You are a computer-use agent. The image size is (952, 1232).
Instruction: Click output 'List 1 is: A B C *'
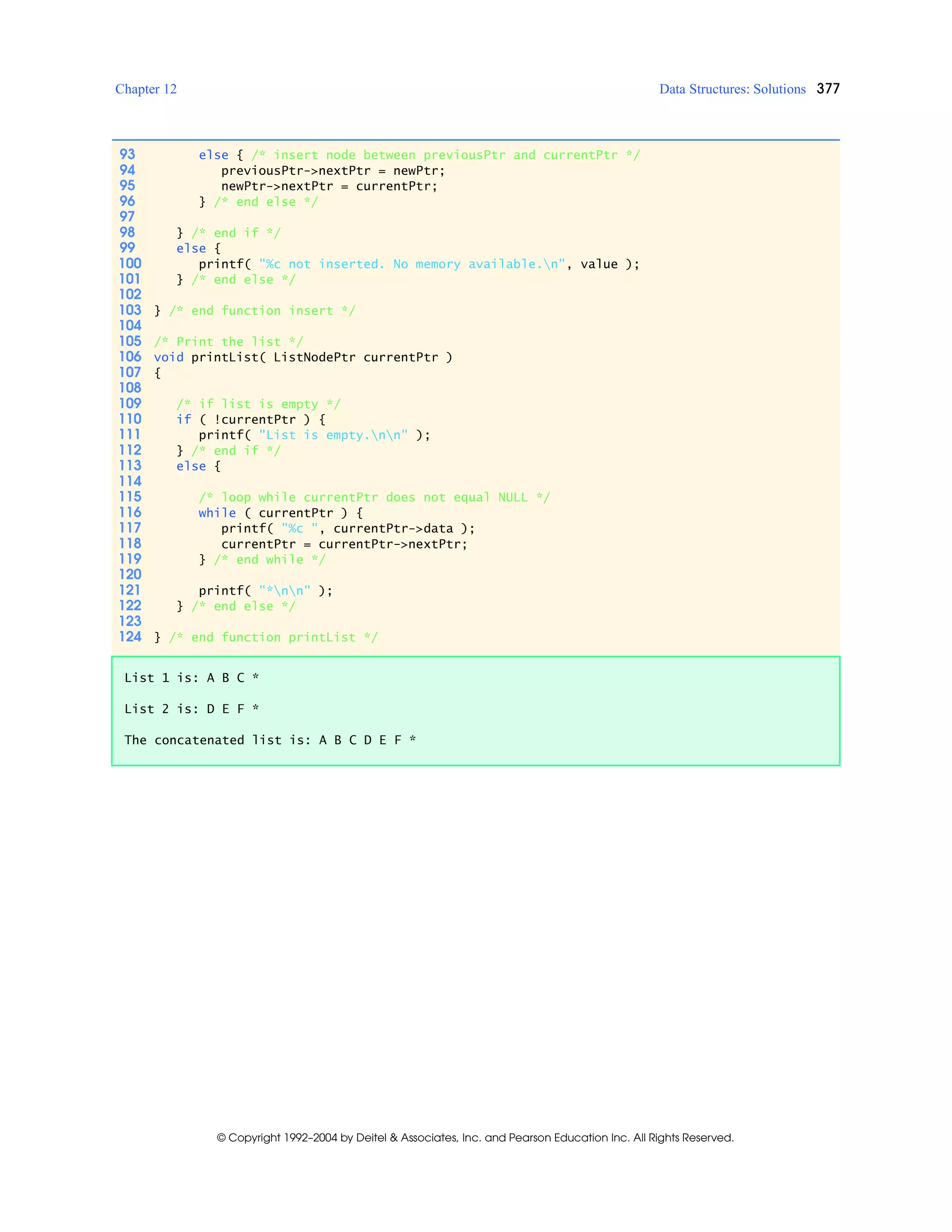[192, 678]
